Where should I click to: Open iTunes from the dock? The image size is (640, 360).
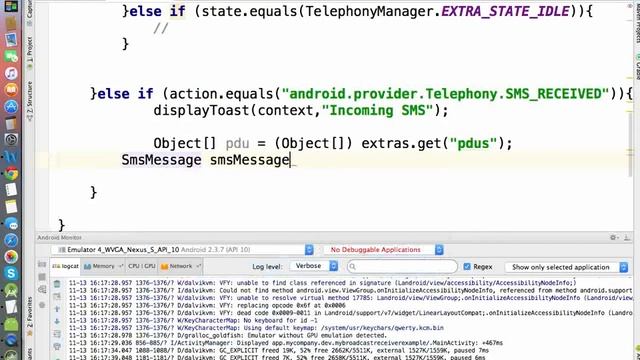click(11, 73)
